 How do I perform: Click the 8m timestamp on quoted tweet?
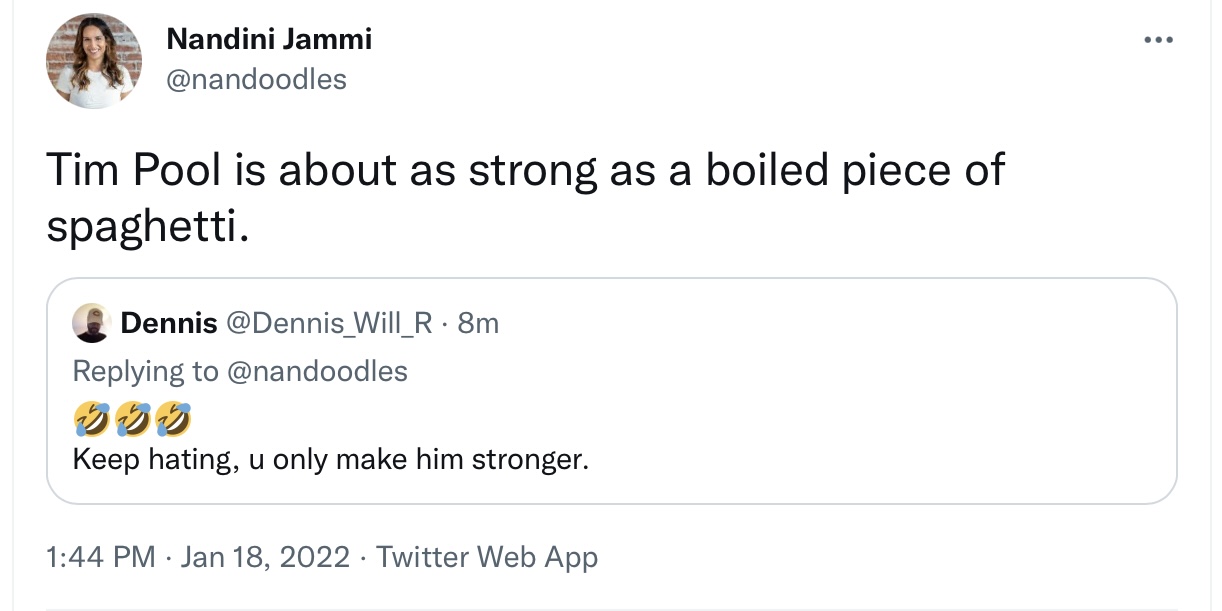(x=477, y=323)
